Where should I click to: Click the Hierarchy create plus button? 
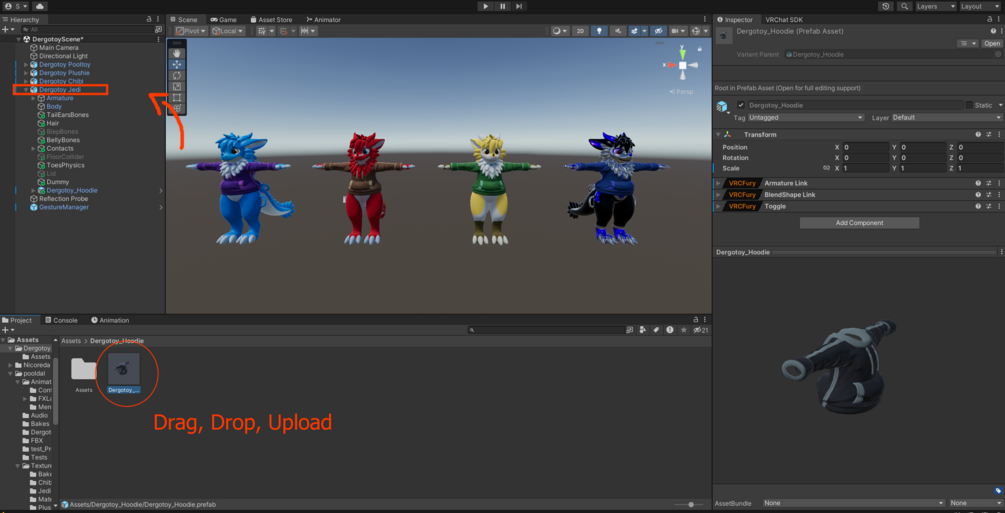(7, 29)
